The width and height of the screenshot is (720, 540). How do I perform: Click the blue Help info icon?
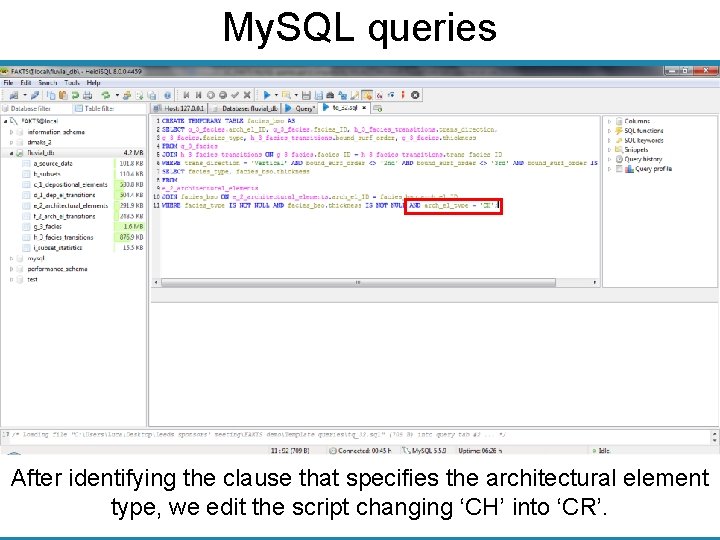168,95
